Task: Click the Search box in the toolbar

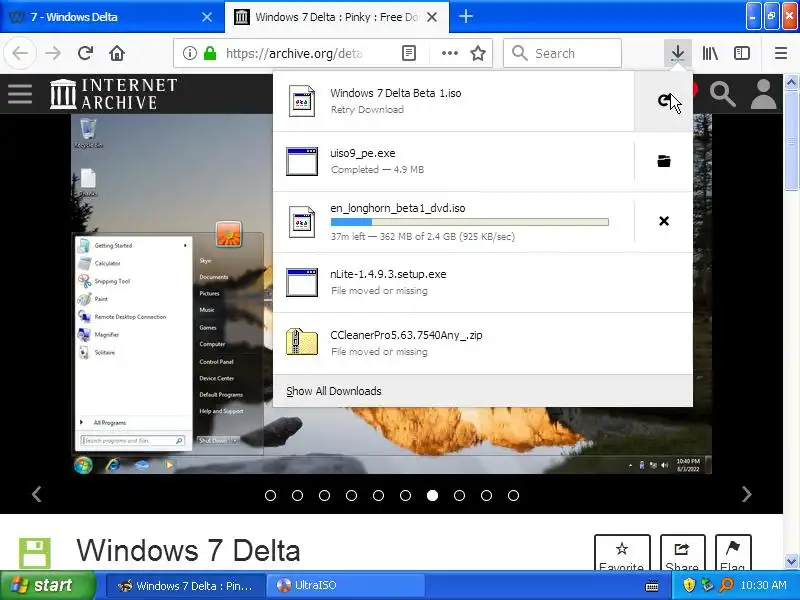Action: (x=562, y=53)
